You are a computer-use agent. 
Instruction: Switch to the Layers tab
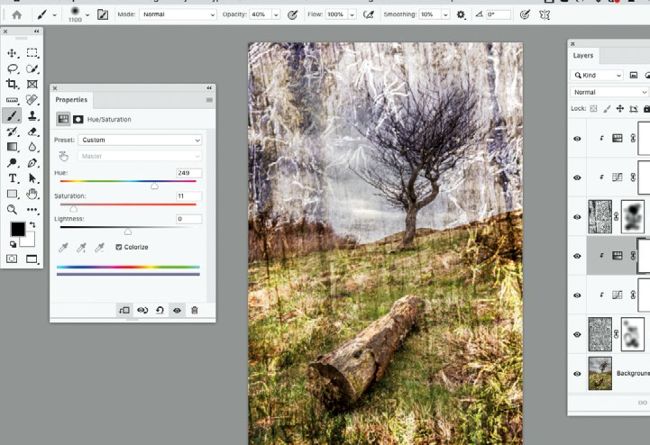(584, 57)
